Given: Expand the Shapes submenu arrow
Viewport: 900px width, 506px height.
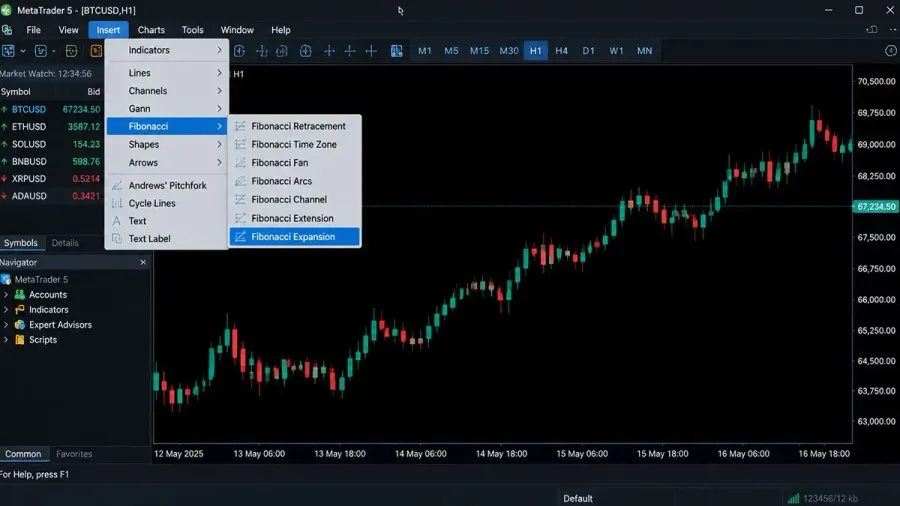Looking at the screenshot, I should (x=219, y=145).
